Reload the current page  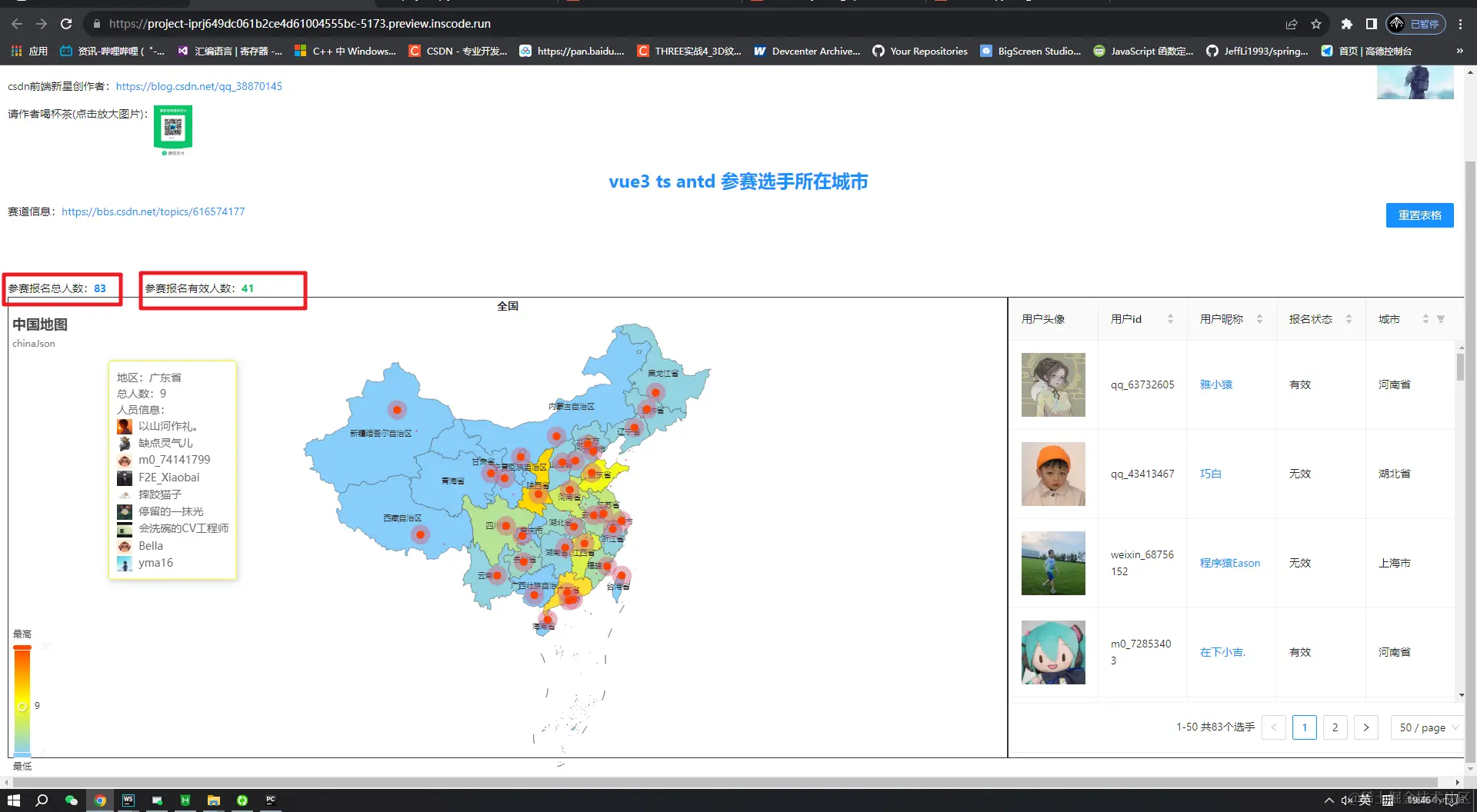[x=66, y=24]
